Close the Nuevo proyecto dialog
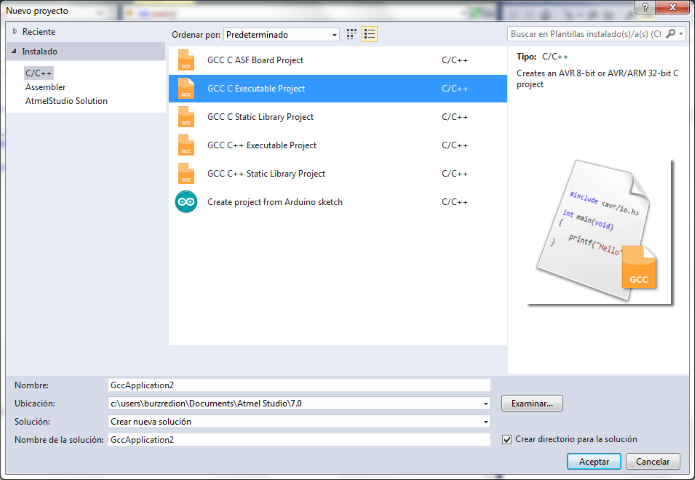695x480 pixels. [x=673, y=7]
